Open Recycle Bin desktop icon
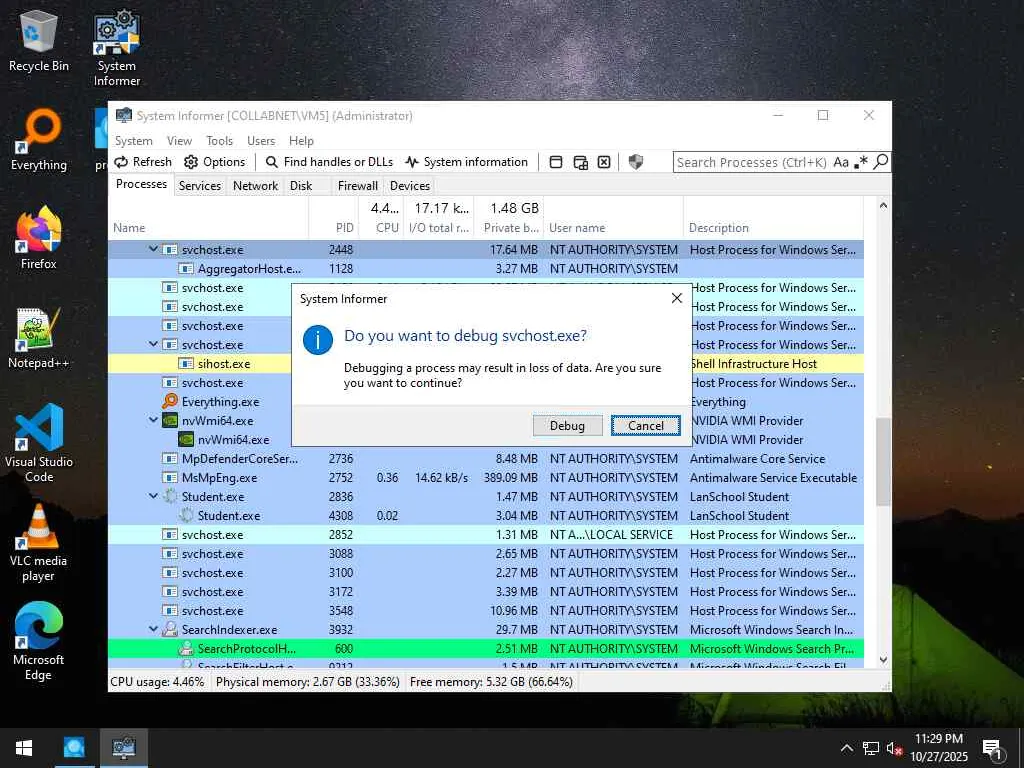Screen dimensions: 1024x768 [39, 40]
